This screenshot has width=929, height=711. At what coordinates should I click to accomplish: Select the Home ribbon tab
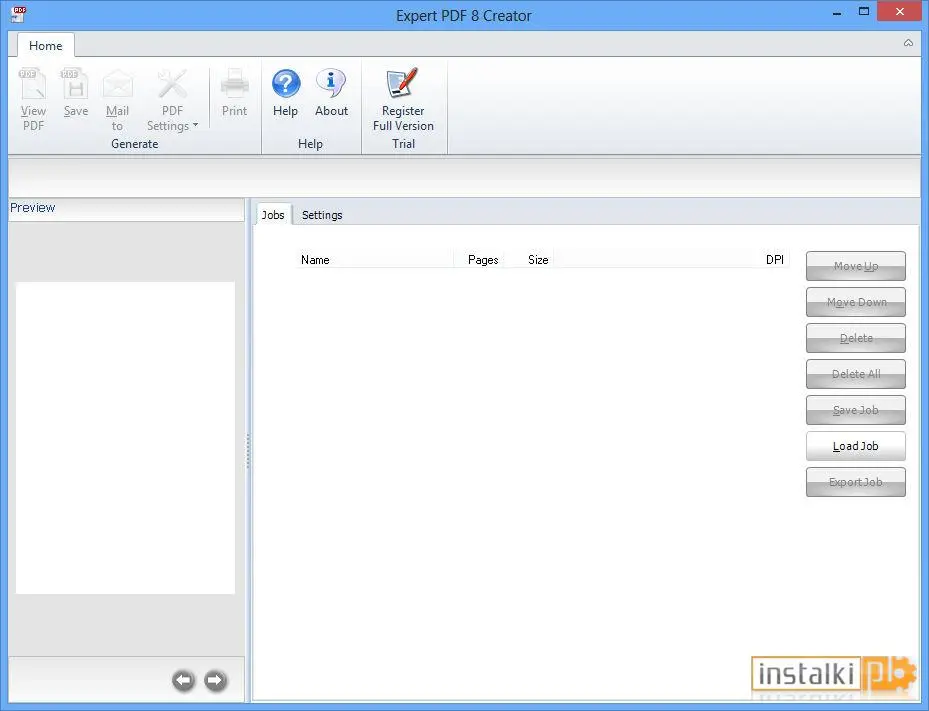click(x=46, y=46)
